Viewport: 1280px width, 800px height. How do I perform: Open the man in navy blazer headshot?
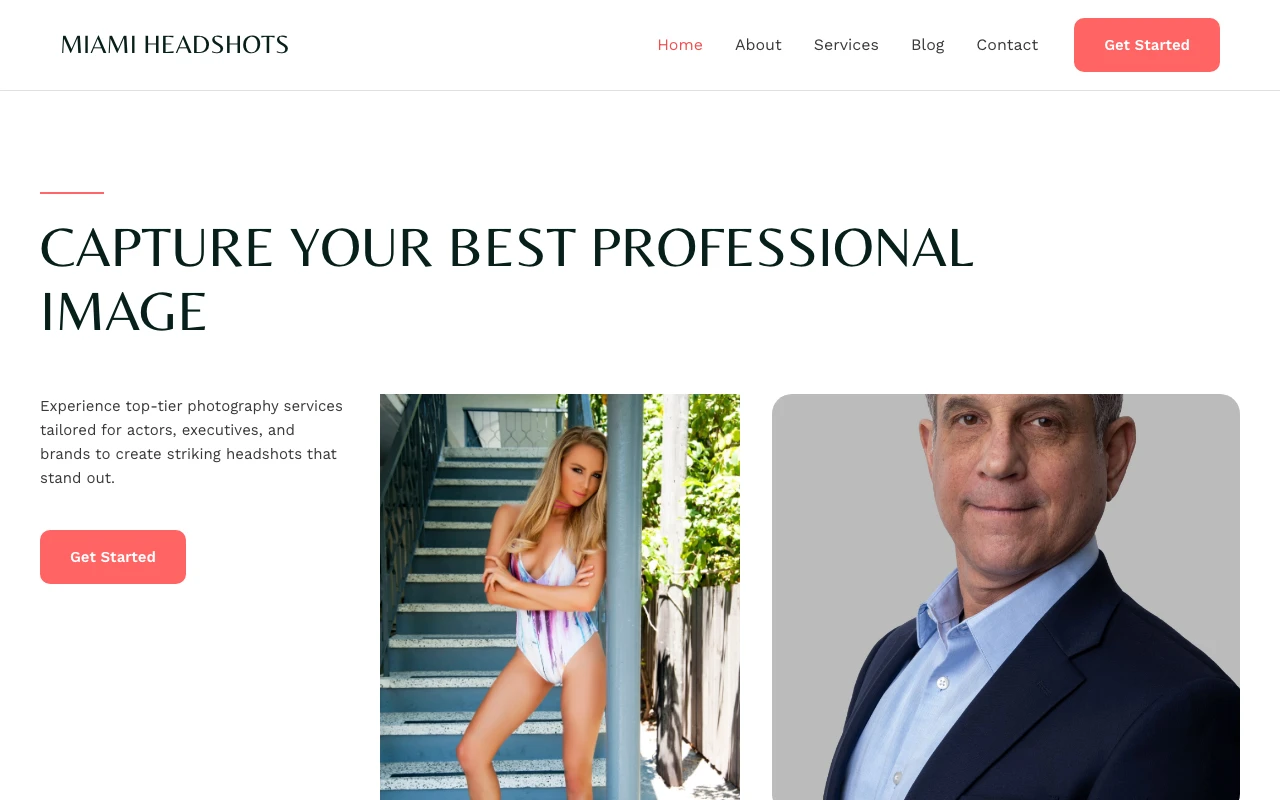(1006, 597)
